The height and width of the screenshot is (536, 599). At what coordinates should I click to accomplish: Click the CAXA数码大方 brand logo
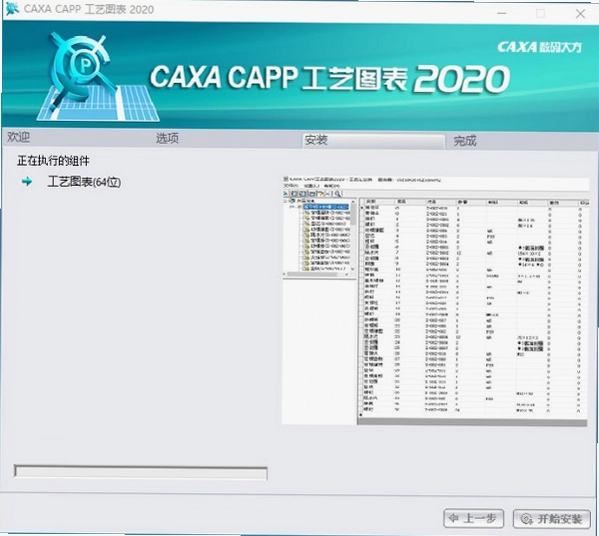point(539,47)
